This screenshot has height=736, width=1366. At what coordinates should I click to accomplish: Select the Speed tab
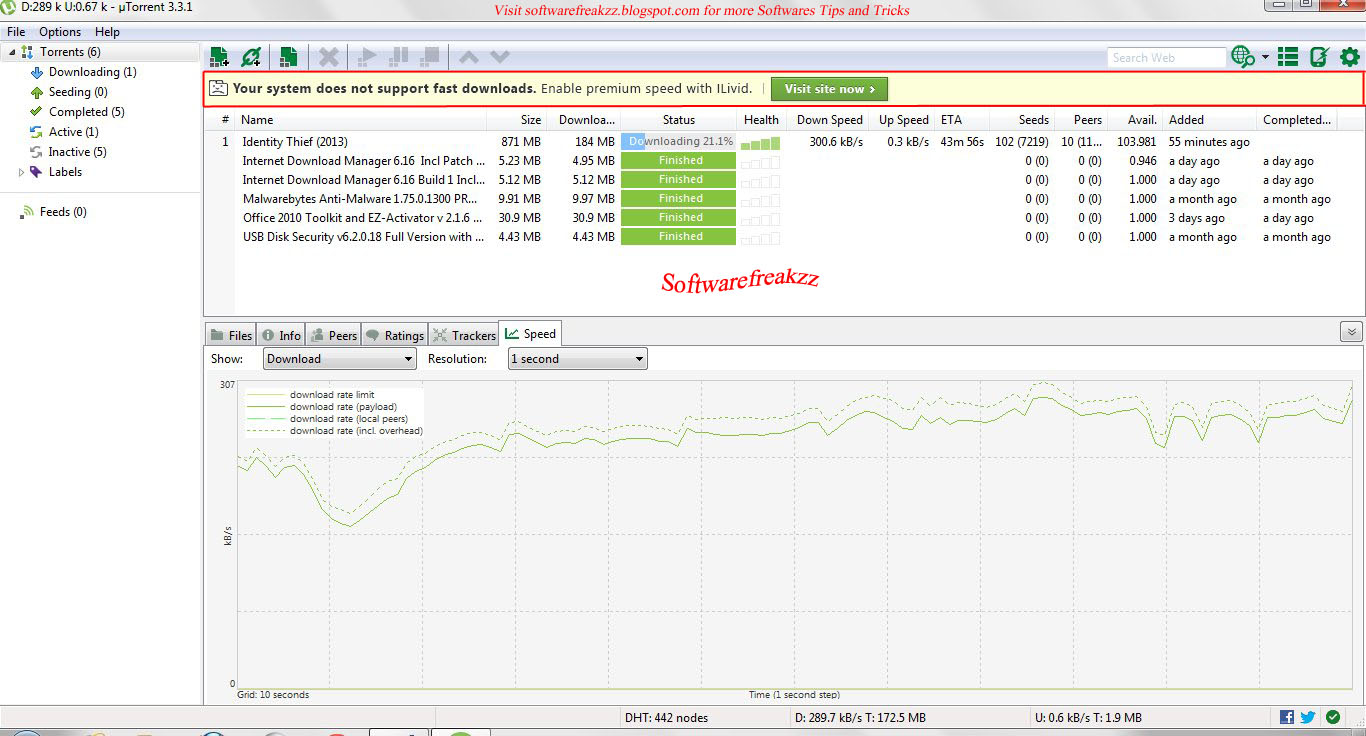pos(530,333)
